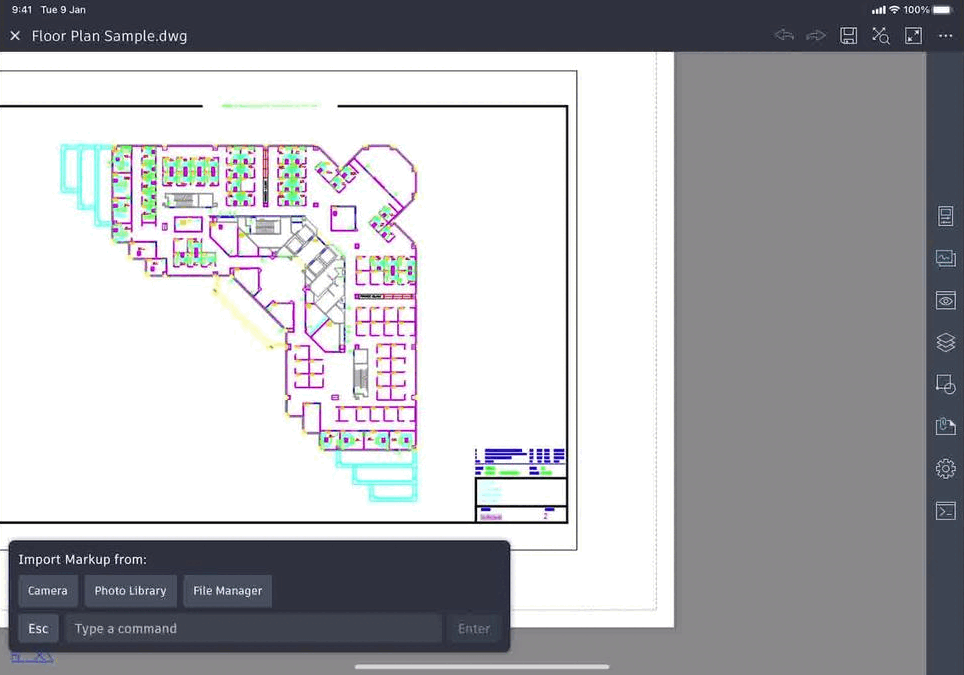Fit the drawing to the screen

tap(912, 35)
